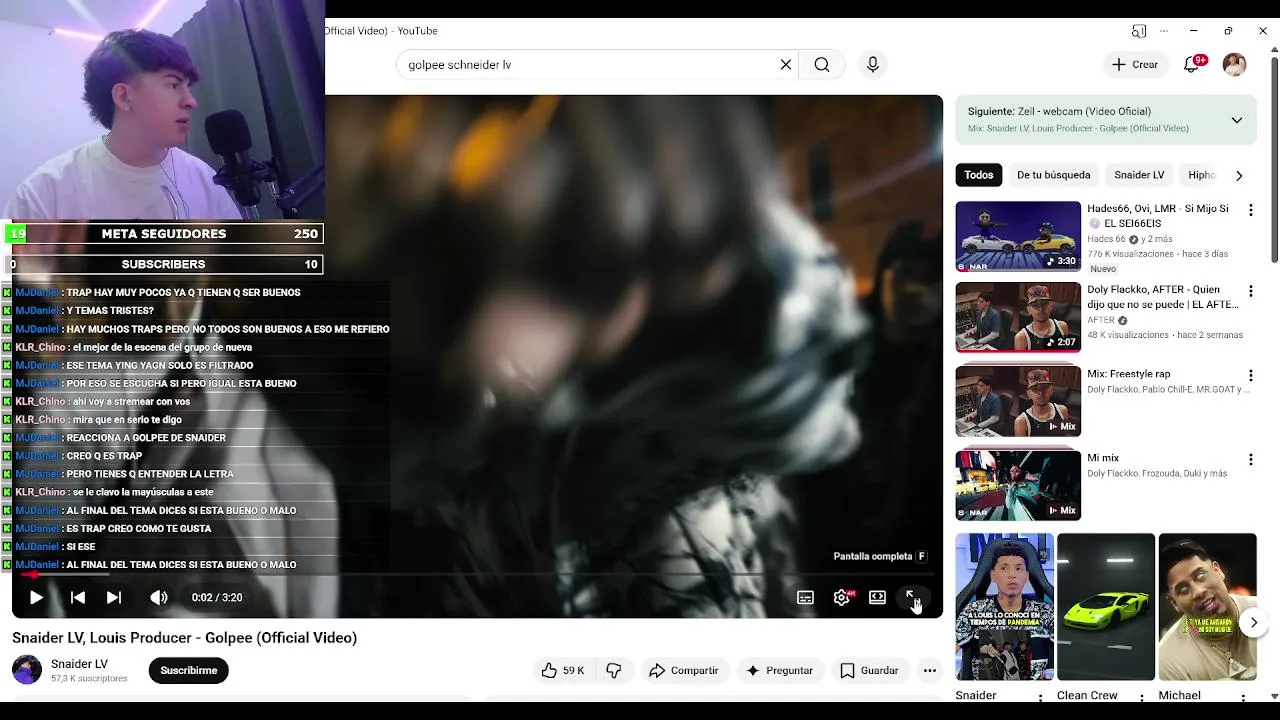The image size is (1280, 720).
Task: Open more actions ellipsis under video
Action: coord(930,670)
